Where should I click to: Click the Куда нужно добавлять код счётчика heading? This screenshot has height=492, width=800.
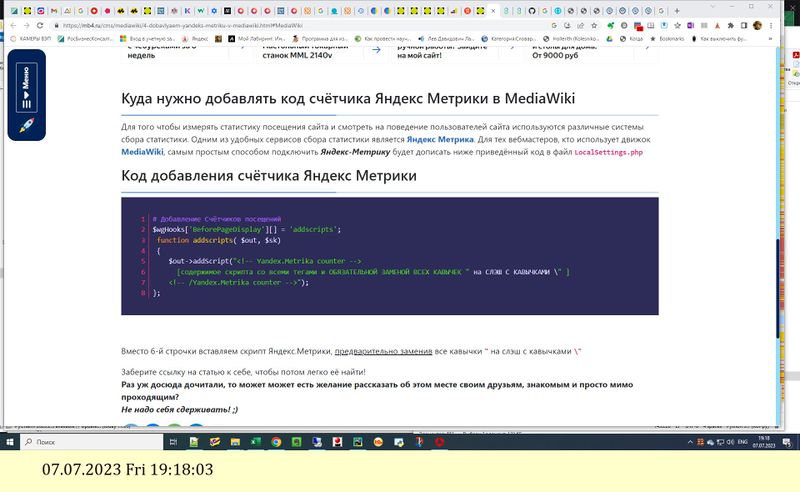(x=348, y=98)
